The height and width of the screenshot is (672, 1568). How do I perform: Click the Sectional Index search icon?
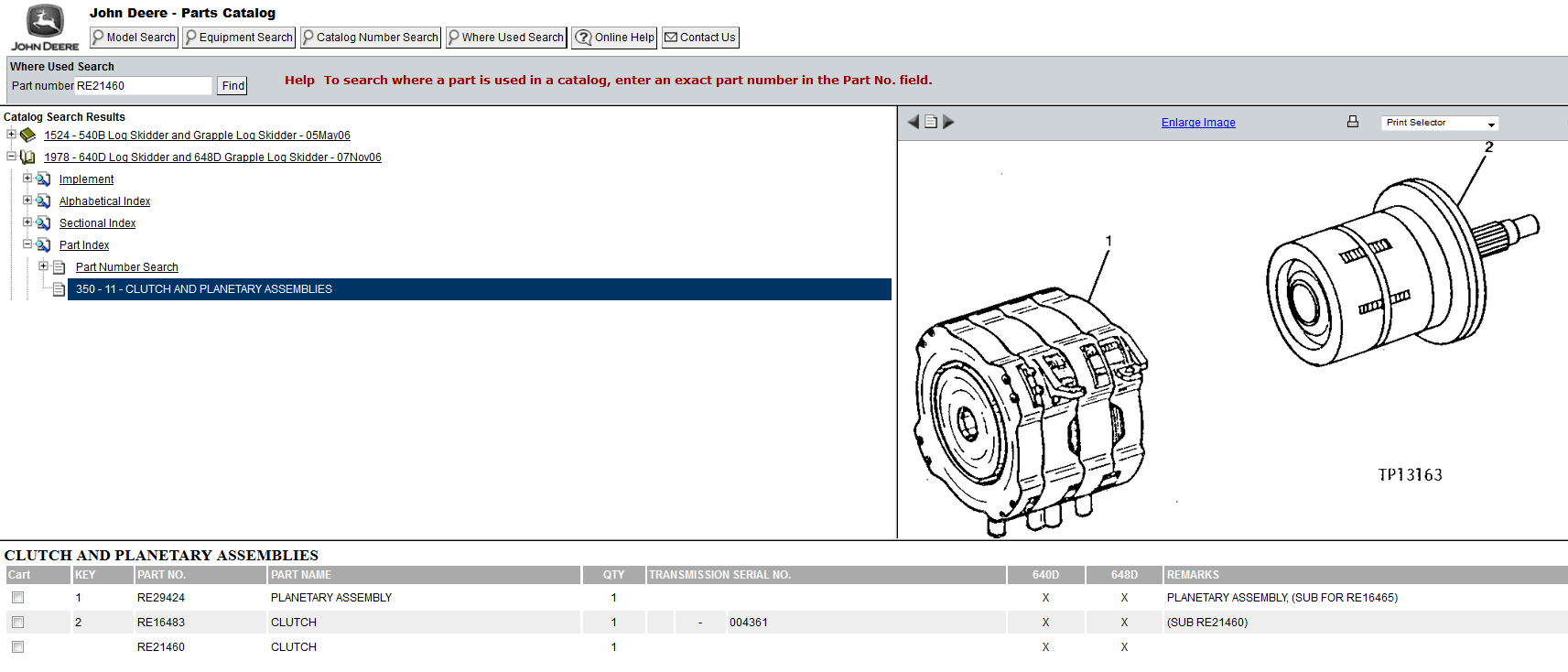click(43, 222)
